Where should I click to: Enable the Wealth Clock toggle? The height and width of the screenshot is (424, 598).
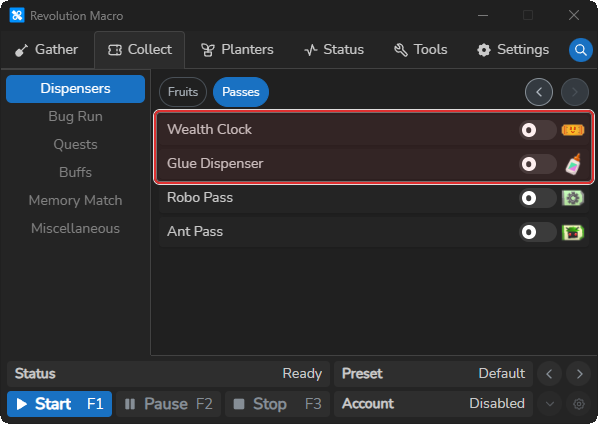click(x=537, y=130)
